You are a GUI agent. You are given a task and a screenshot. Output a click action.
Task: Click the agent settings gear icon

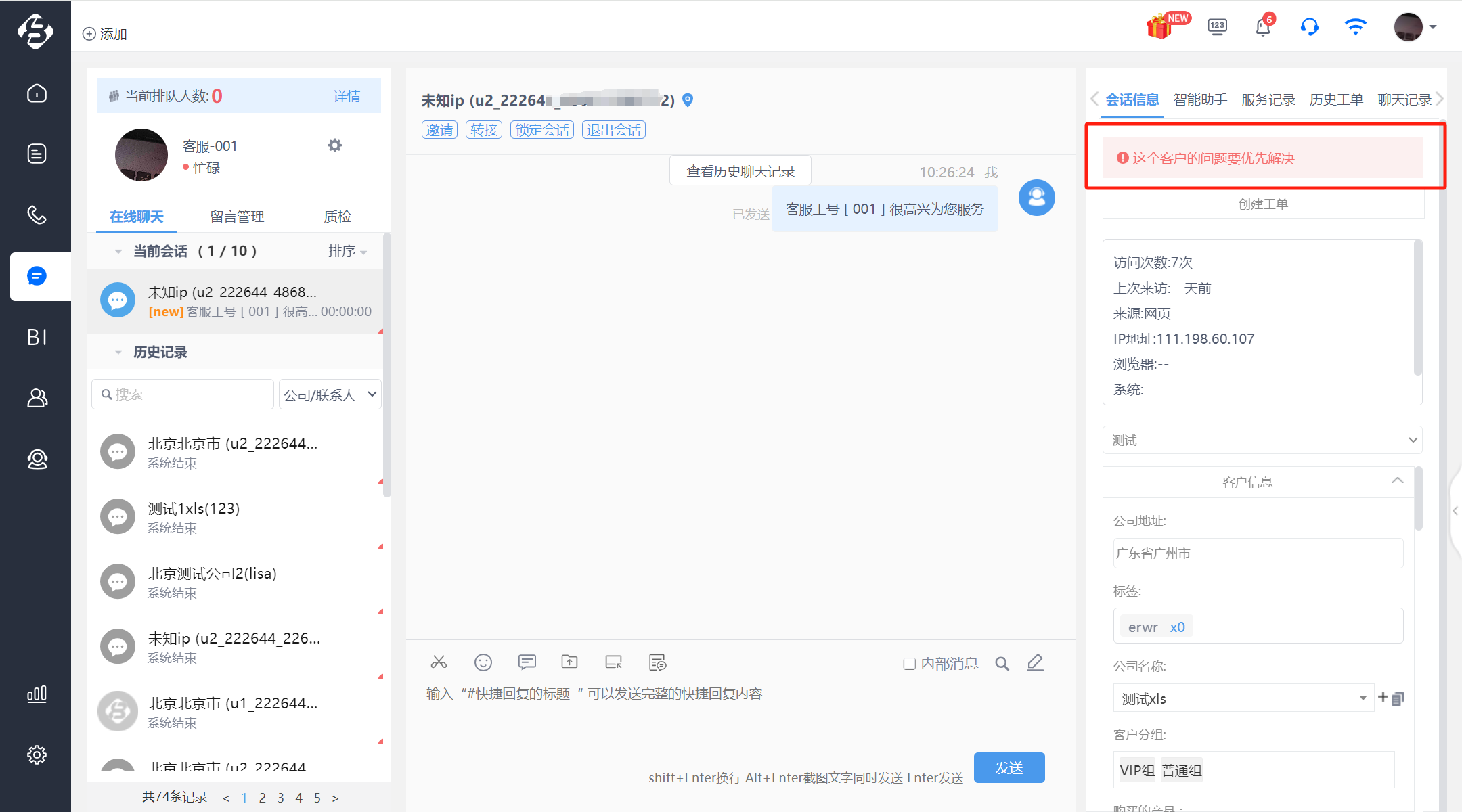(334, 145)
